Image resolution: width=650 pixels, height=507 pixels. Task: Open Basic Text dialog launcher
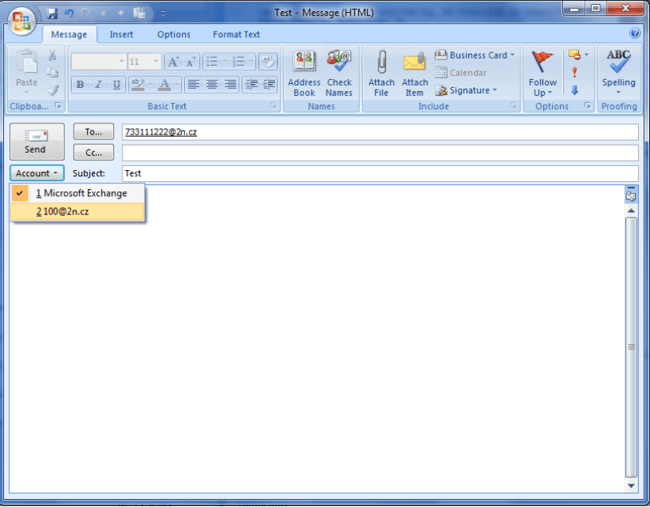pos(273,106)
